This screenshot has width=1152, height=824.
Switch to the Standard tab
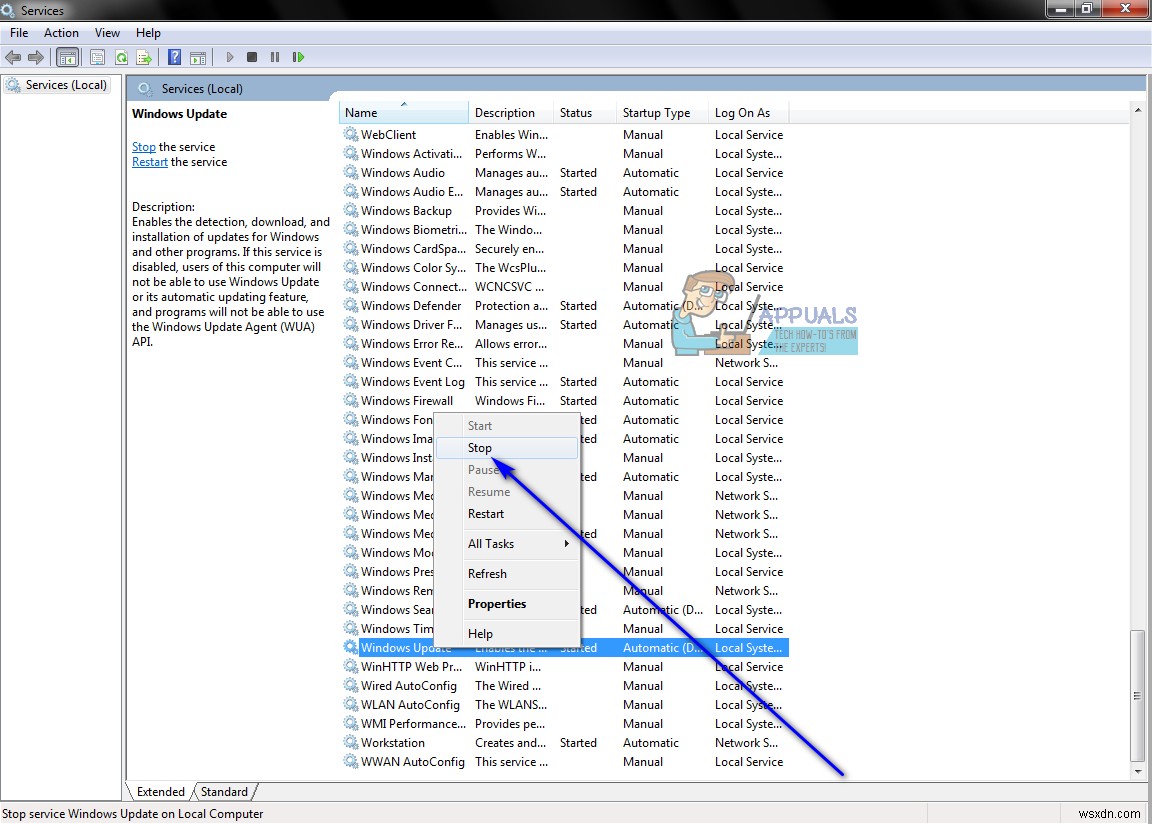pyautogui.click(x=224, y=791)
